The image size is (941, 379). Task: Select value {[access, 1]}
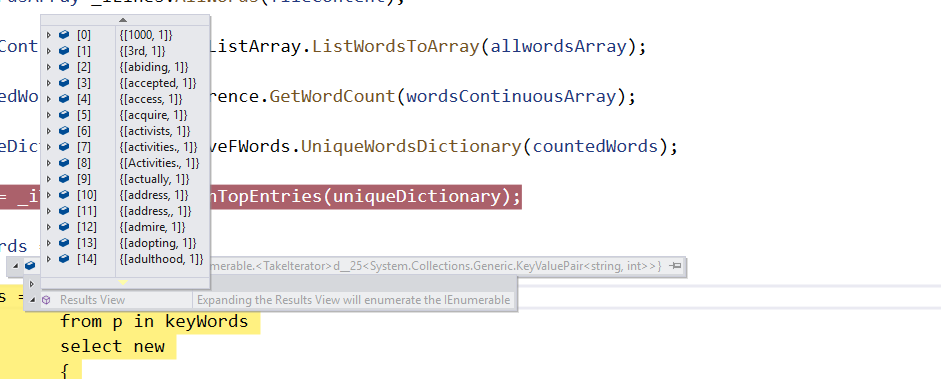point(151,99)
